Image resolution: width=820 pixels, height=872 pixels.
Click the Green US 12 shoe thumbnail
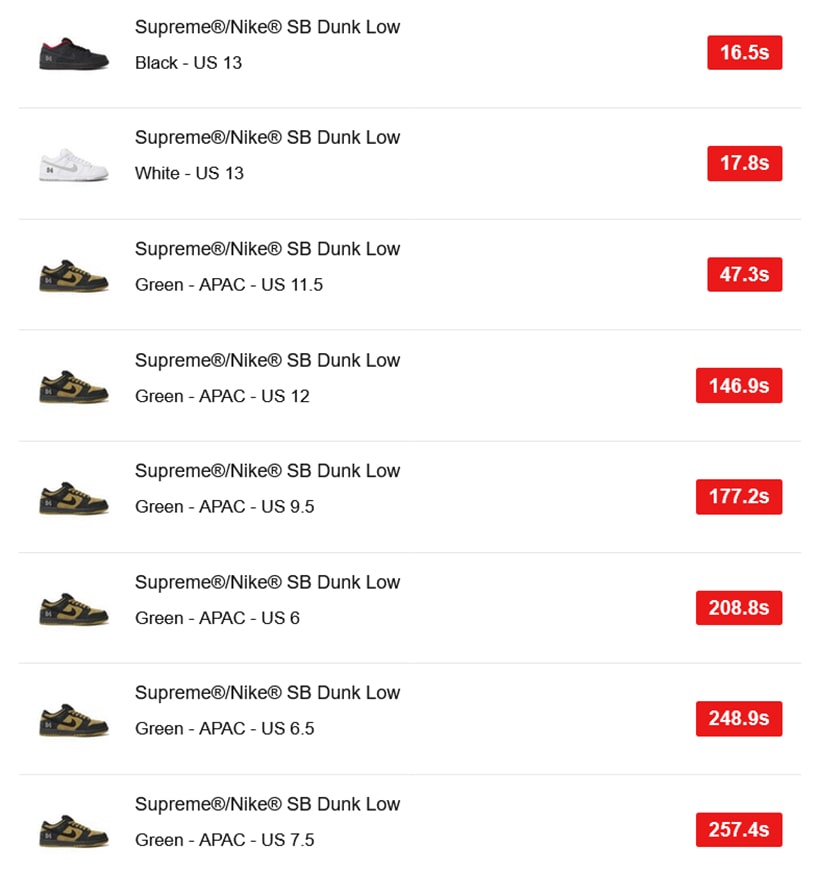[73, 386]
